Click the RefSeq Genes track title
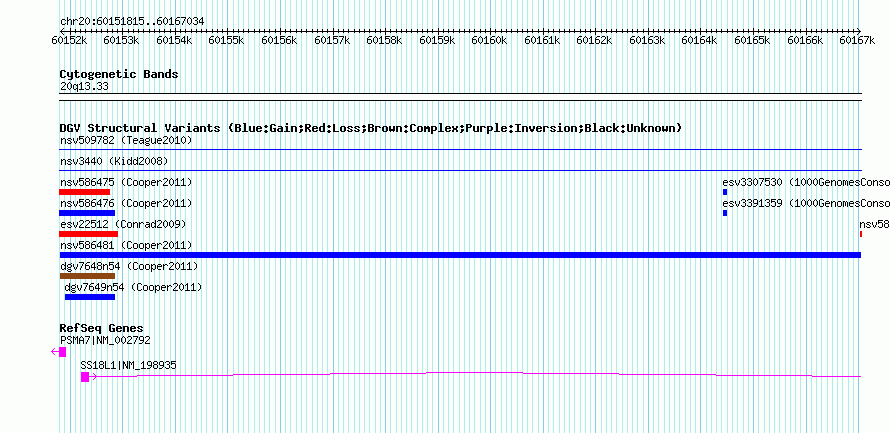Screen dimensions: 890x433 [101, 328]
